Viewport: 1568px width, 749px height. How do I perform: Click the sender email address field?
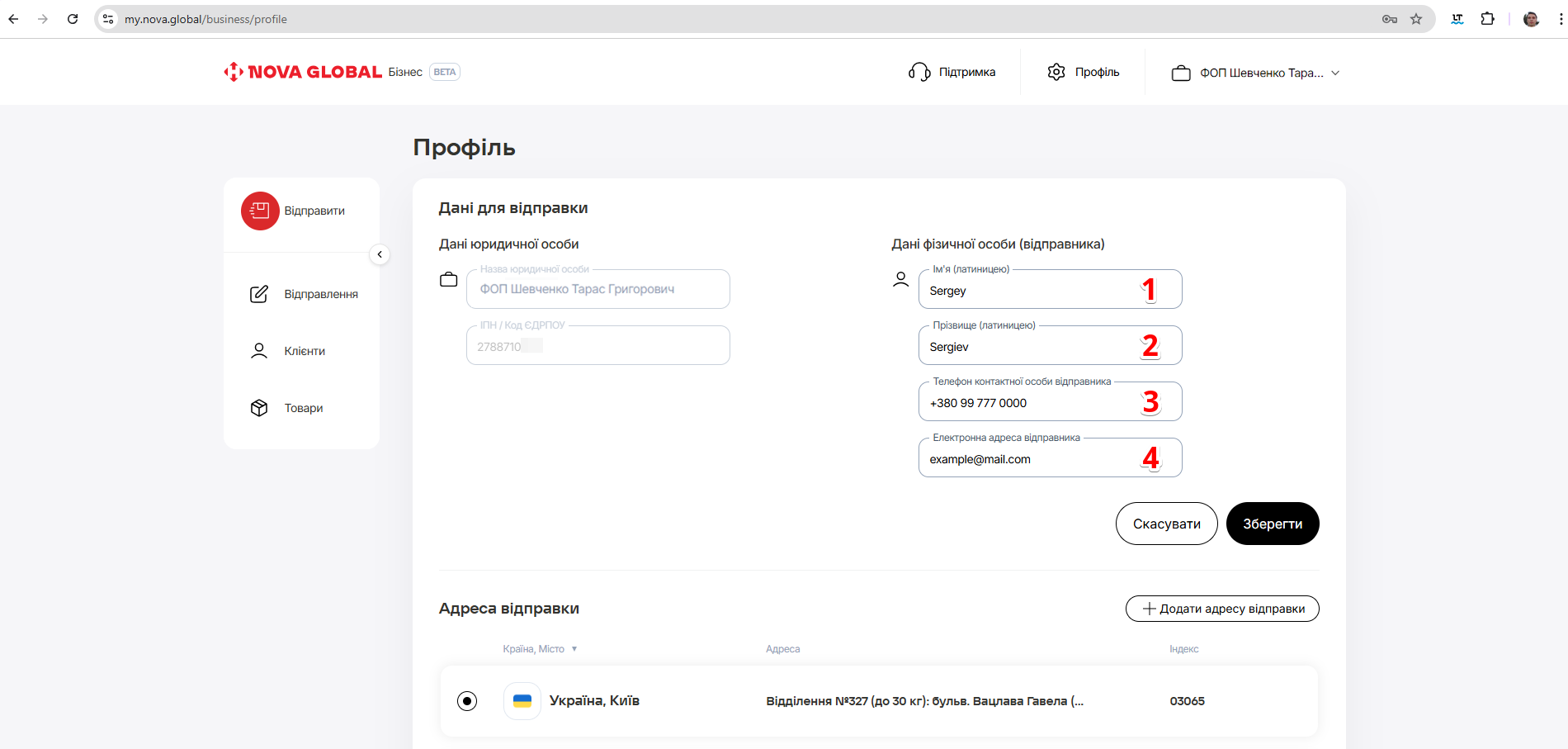coord(1032,459)
